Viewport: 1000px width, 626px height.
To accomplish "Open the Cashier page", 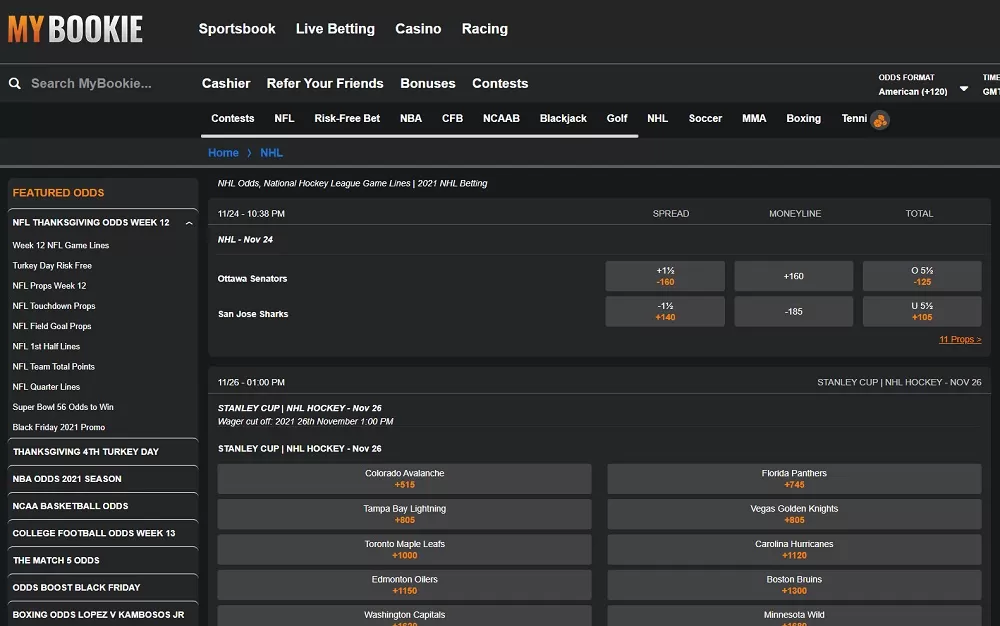I will point(226,84).
